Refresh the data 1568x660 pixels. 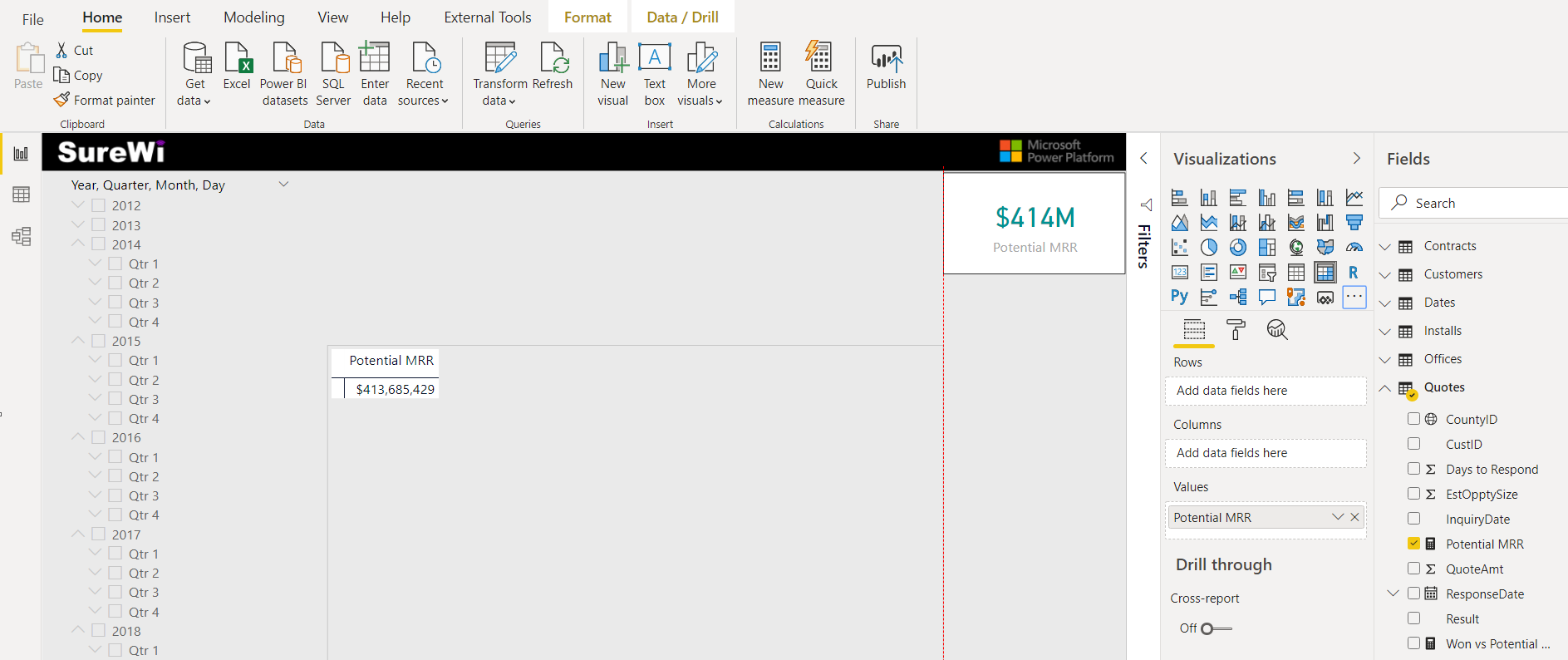click(553, 66)
